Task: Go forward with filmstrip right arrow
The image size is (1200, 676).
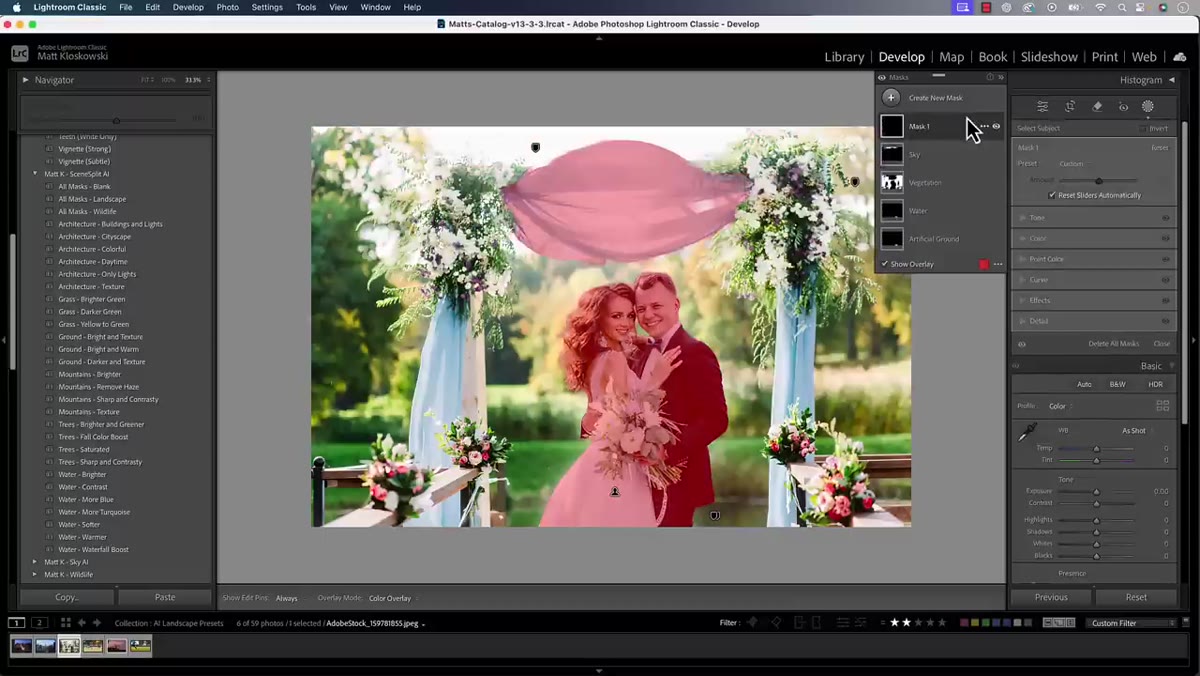Action: [x=97, y=623]
